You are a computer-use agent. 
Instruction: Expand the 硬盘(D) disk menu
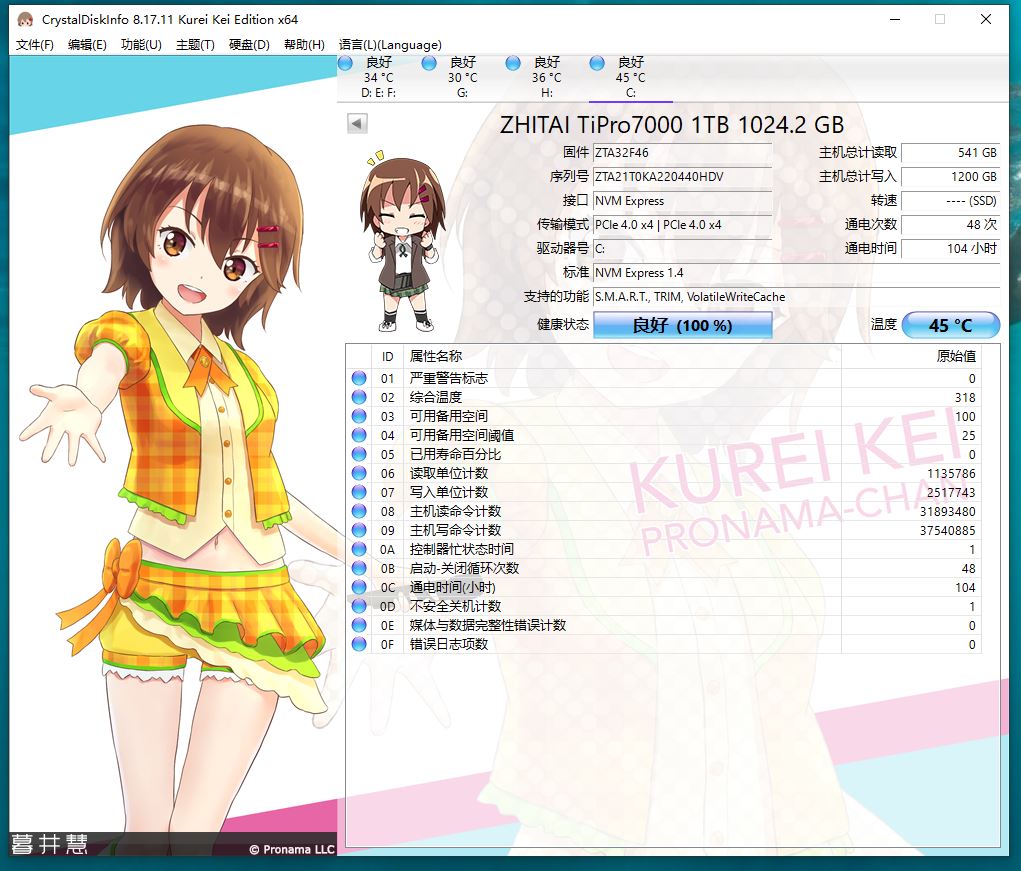point(249,44)
